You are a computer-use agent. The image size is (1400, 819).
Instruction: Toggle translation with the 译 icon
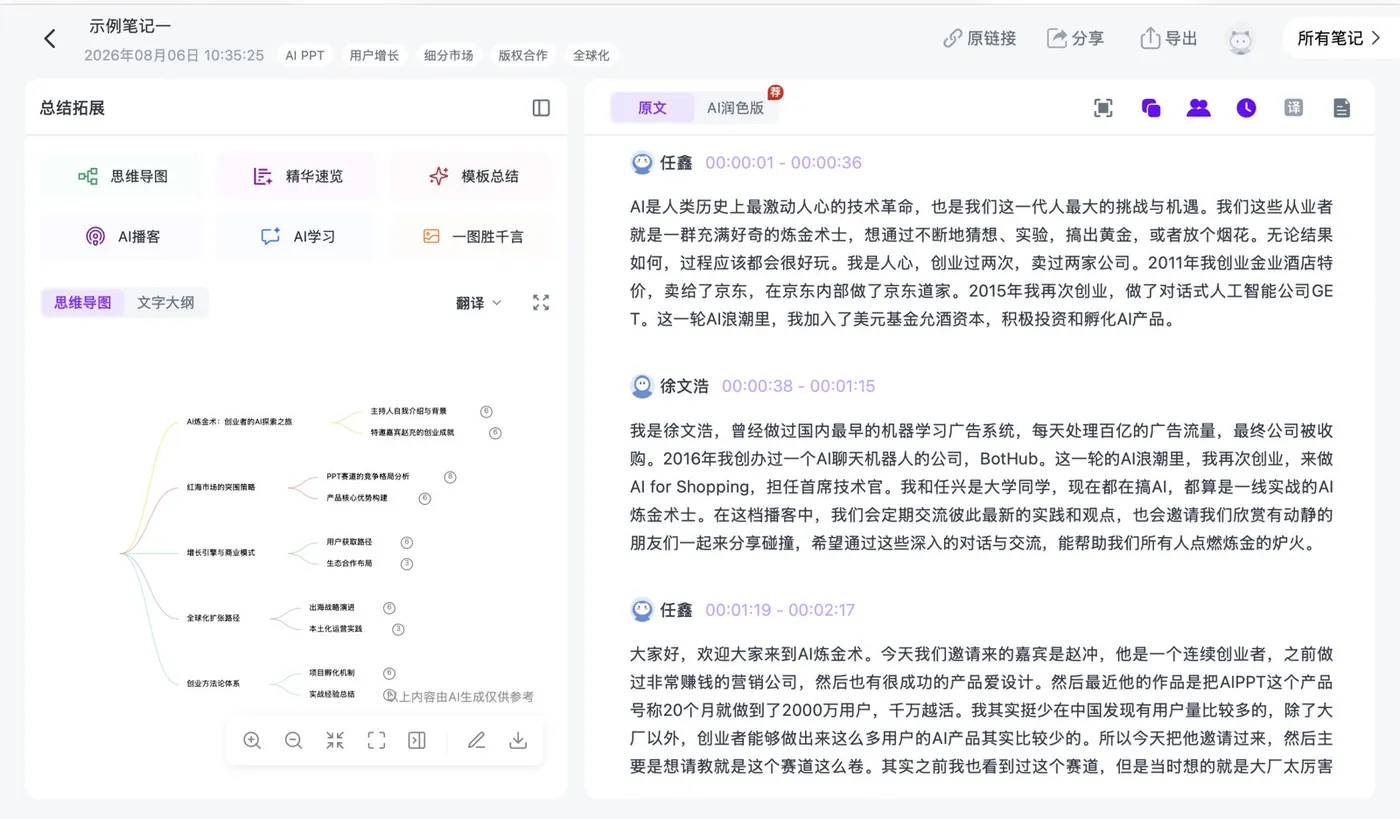(x=1294, y=108)
